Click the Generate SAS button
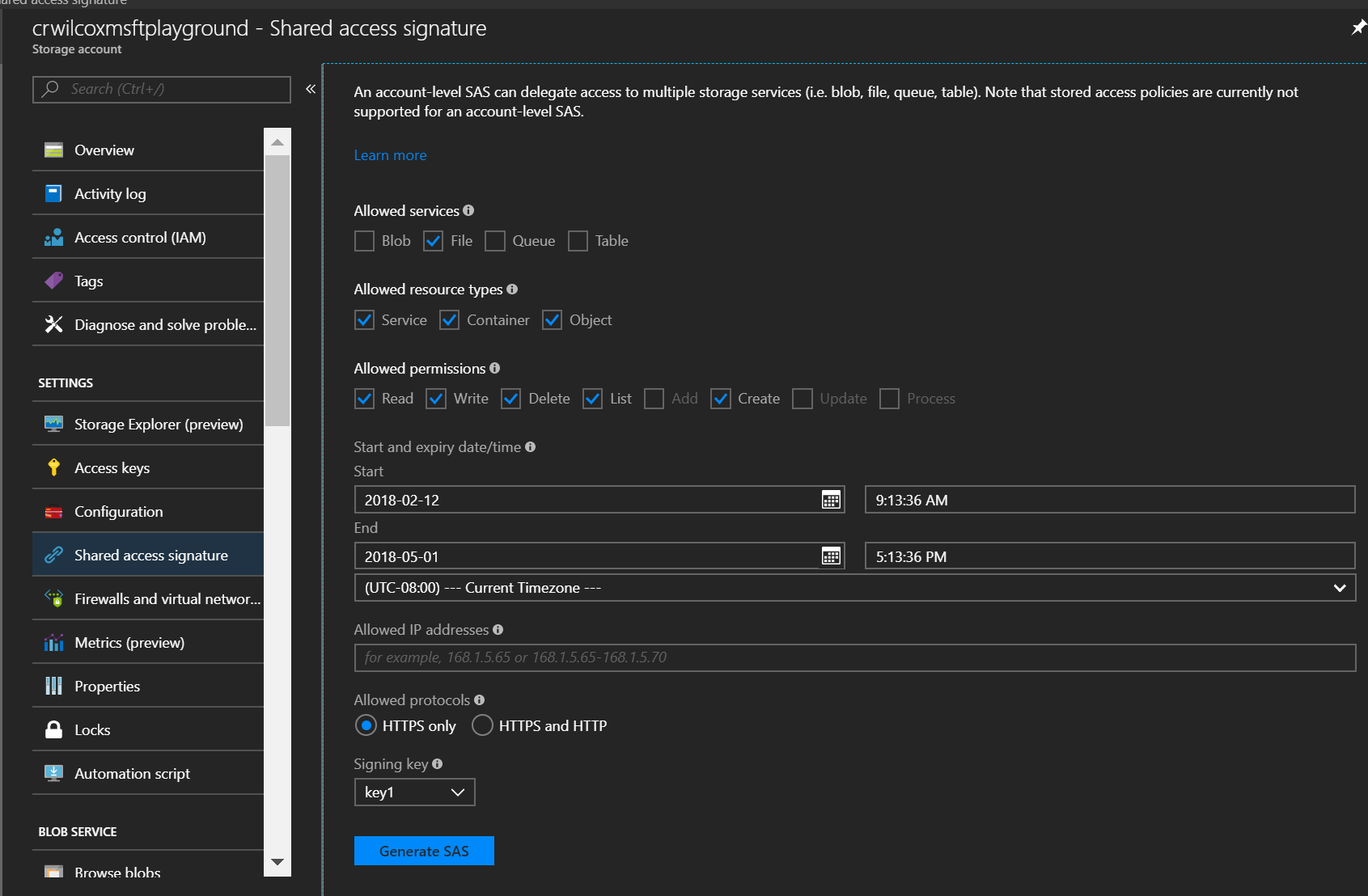 pyautogui.click(x=424, y=851)
